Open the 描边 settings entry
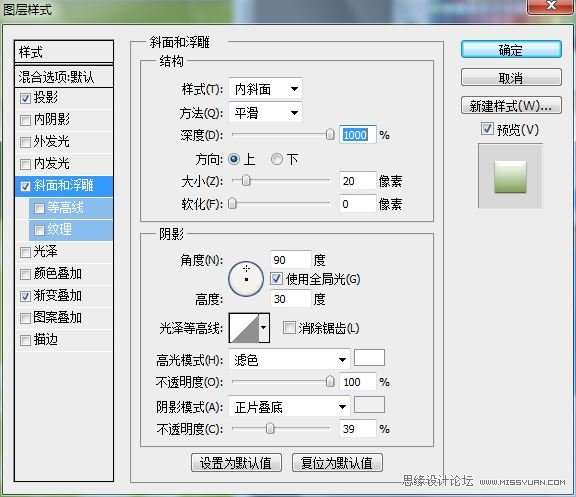The image size is (576, 497). (46, 339)
